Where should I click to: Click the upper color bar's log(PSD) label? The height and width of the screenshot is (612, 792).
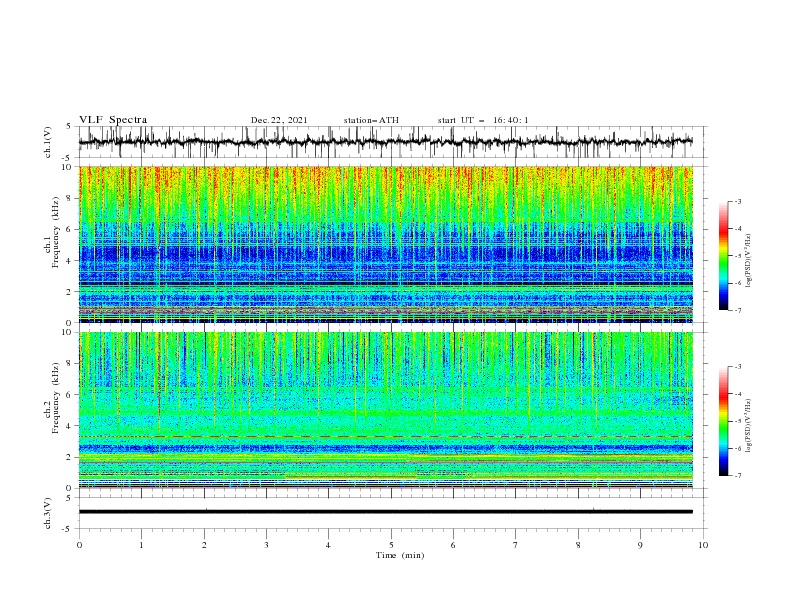749,261
